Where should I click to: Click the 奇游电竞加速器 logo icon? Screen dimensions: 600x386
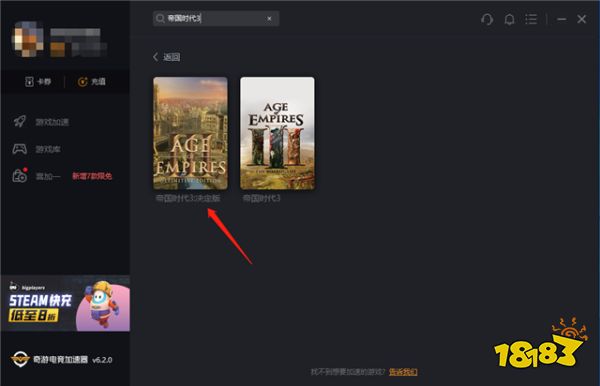tap(20, 359)
